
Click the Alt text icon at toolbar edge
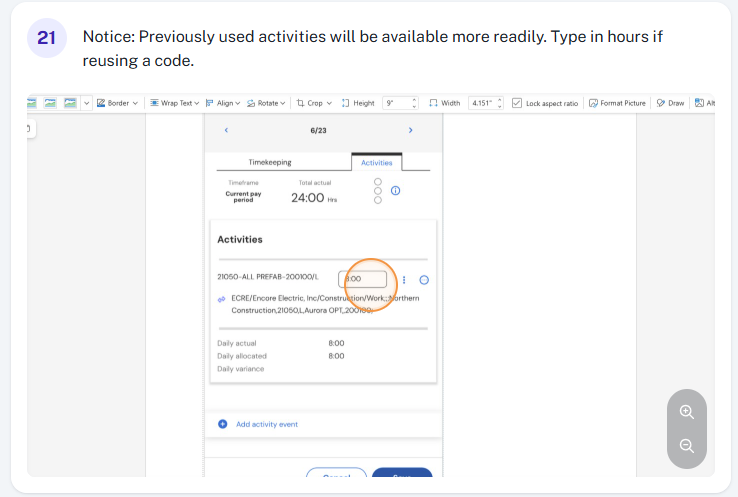(x=699, y=103)
